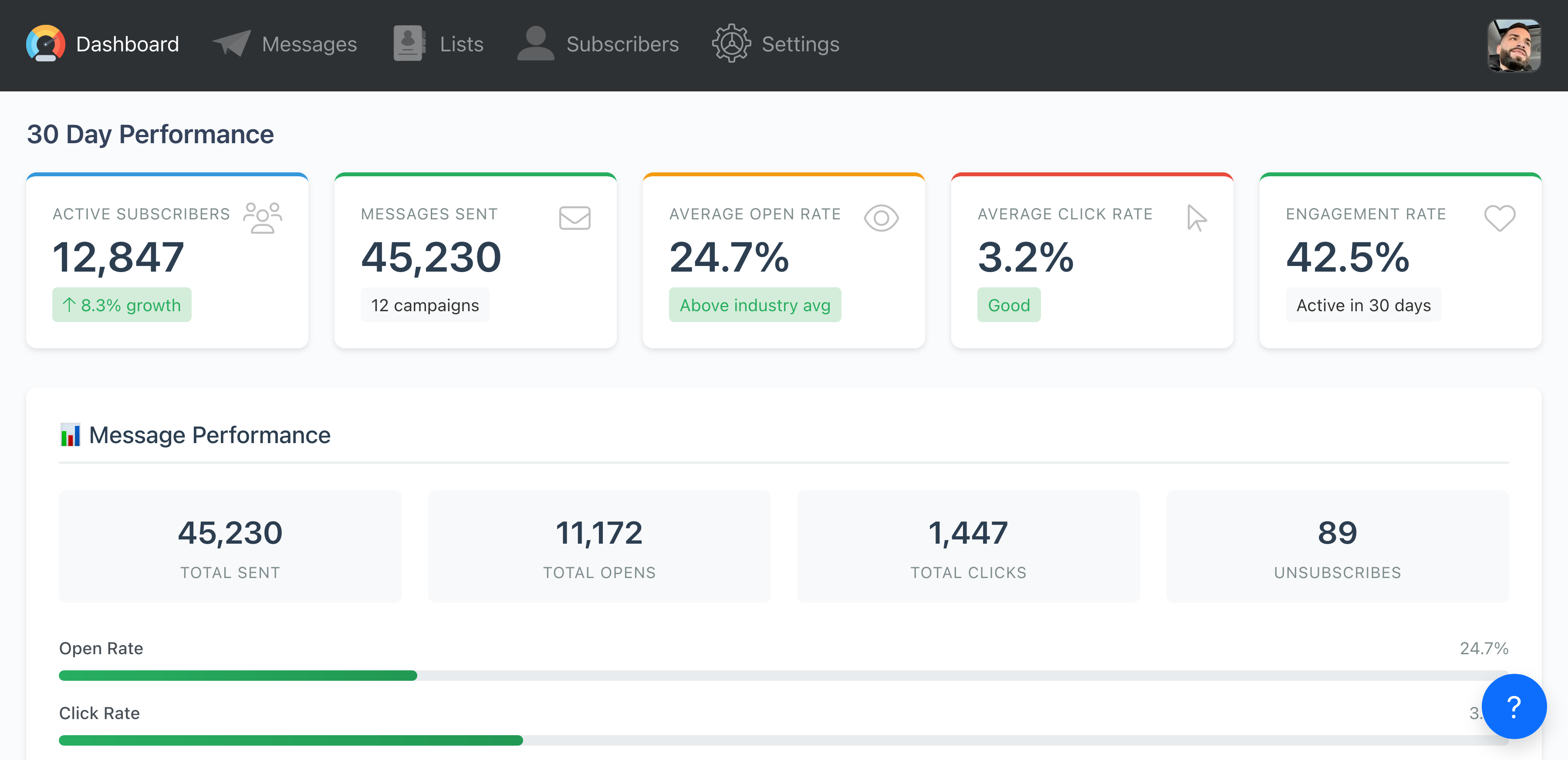Click the 8.3% growth badge
This screenshot has width=1568, height=760.
coord(122,305)
